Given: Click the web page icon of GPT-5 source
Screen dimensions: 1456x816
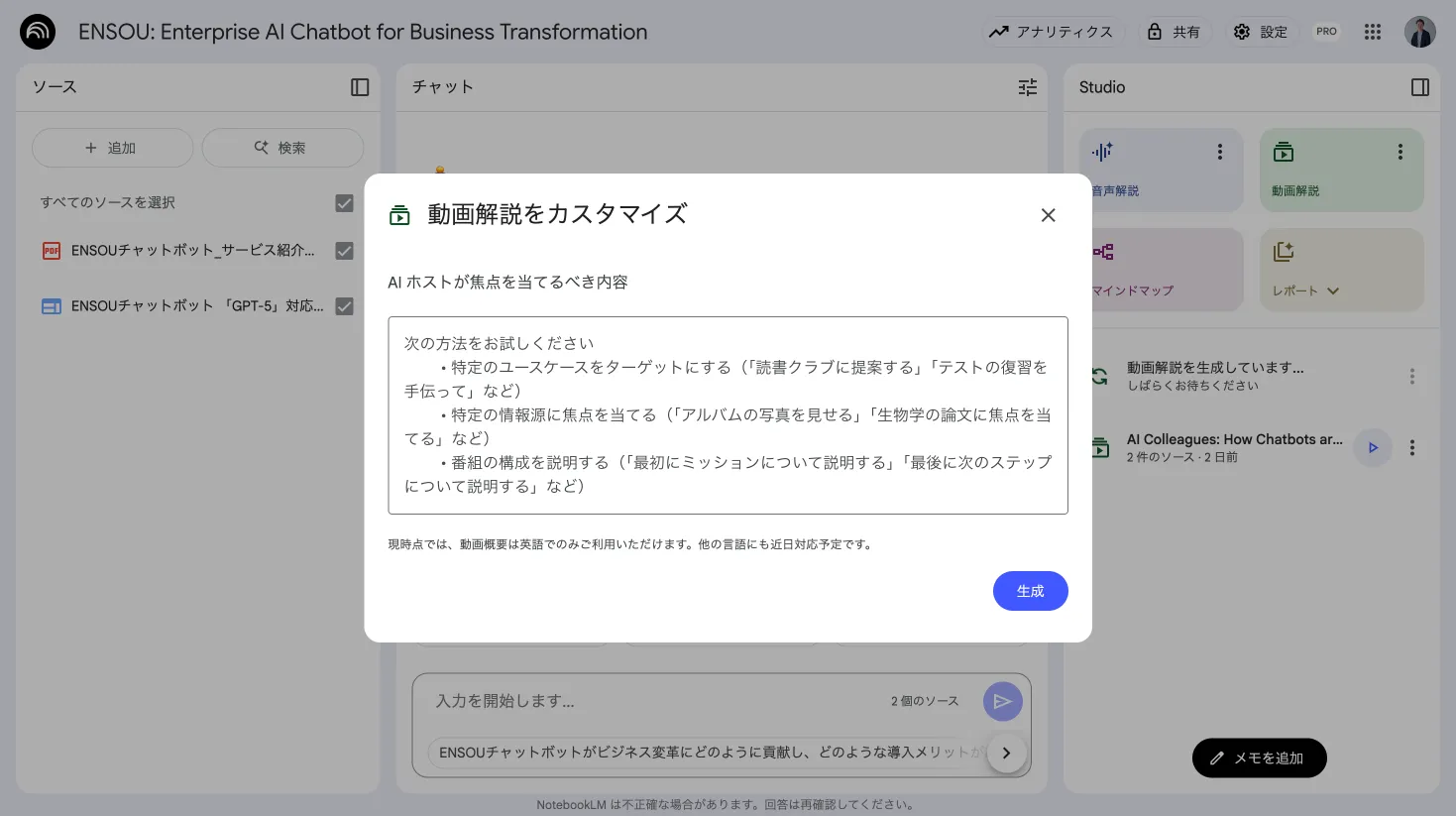Looking at the screenshot, I should coord(52,306).
